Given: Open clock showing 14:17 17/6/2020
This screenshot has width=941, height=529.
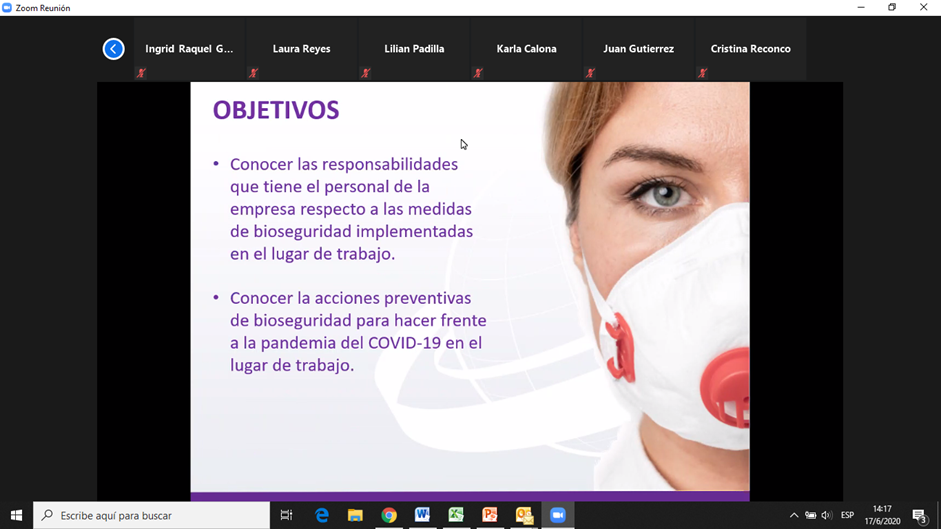Looking at the screenshot, I should pos(882,515).
